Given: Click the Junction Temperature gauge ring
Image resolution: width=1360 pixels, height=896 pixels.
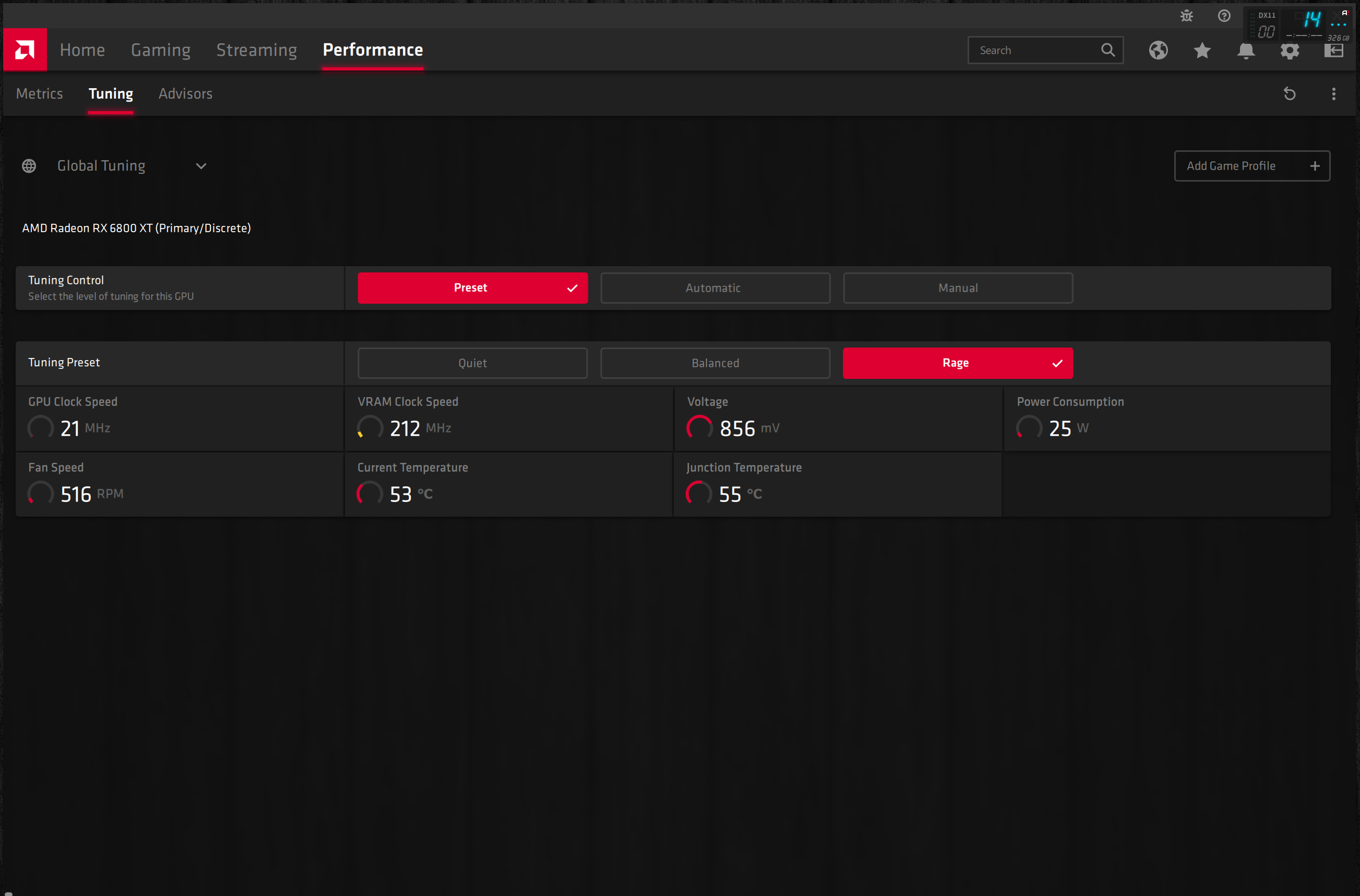Looking at the screenshot, I should pyautogui.click(x=699, y=494).
